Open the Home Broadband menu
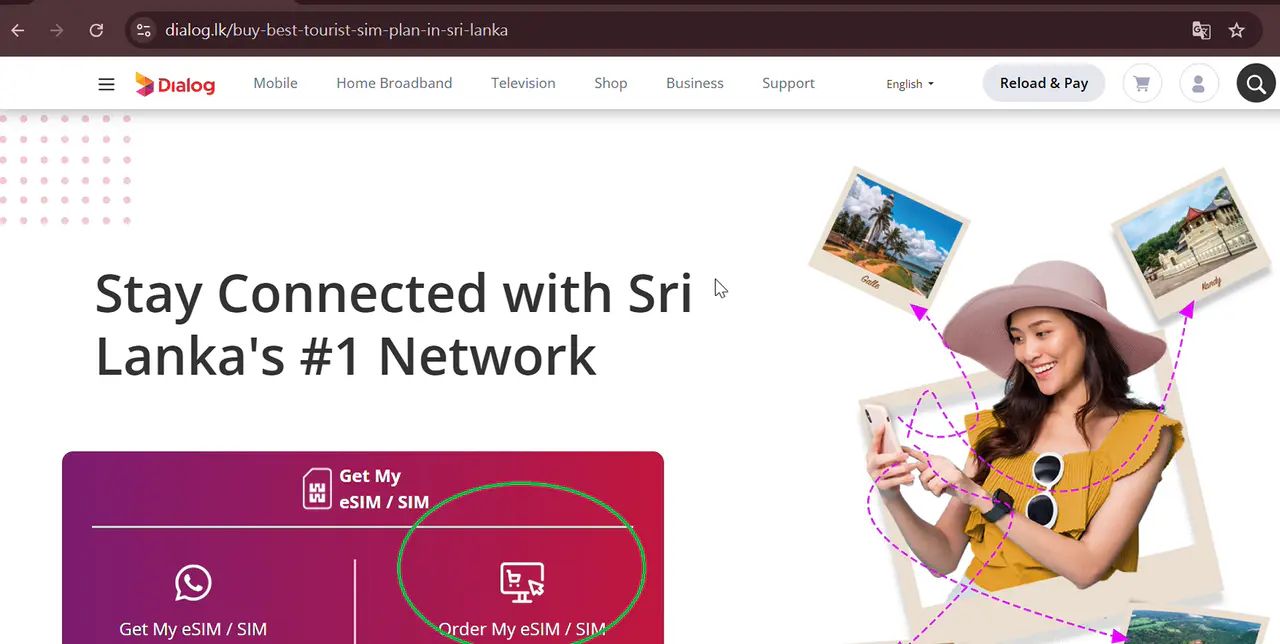Screen dimensions: 1280x644 click(x=394, y=83)
